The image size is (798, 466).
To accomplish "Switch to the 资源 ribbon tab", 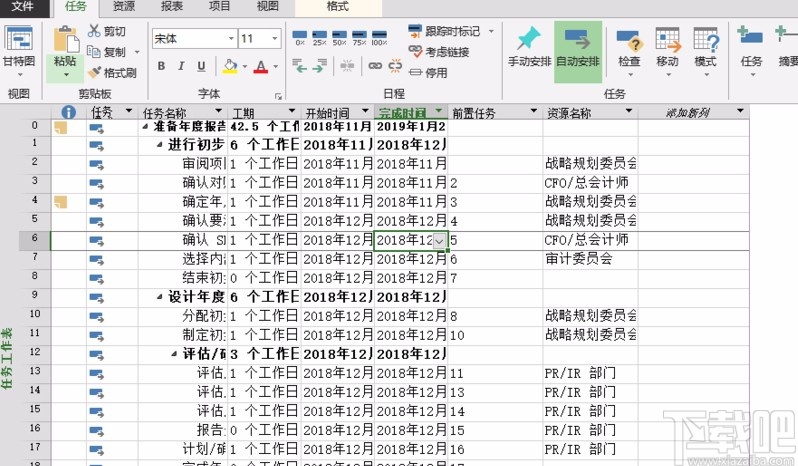I will [x=124, y=7].
